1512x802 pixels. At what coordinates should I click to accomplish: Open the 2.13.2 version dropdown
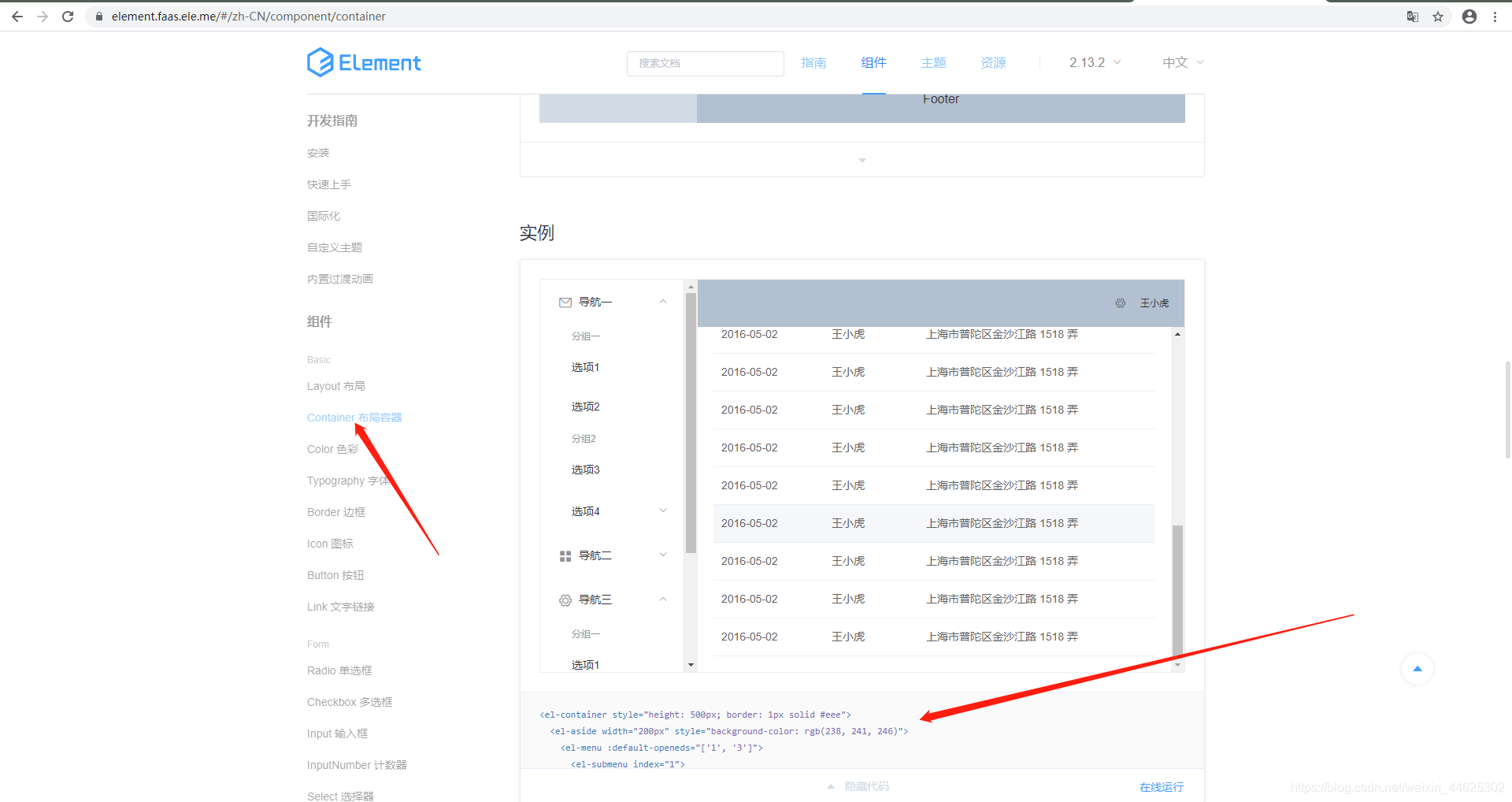1095,62
